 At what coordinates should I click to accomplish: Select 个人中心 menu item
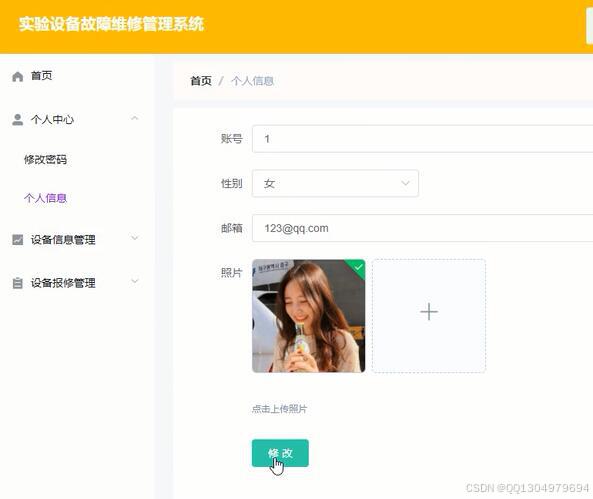click(52, 120)
